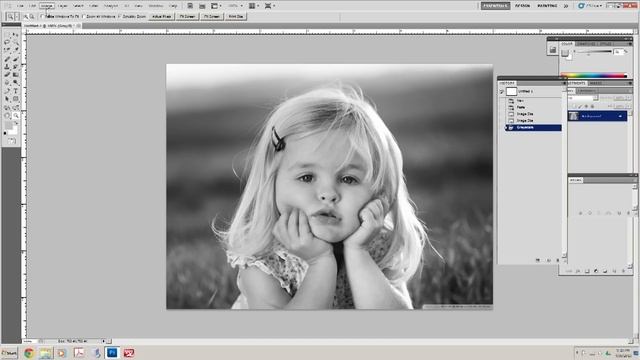Open the CS Live dropdown

[590, 6]
